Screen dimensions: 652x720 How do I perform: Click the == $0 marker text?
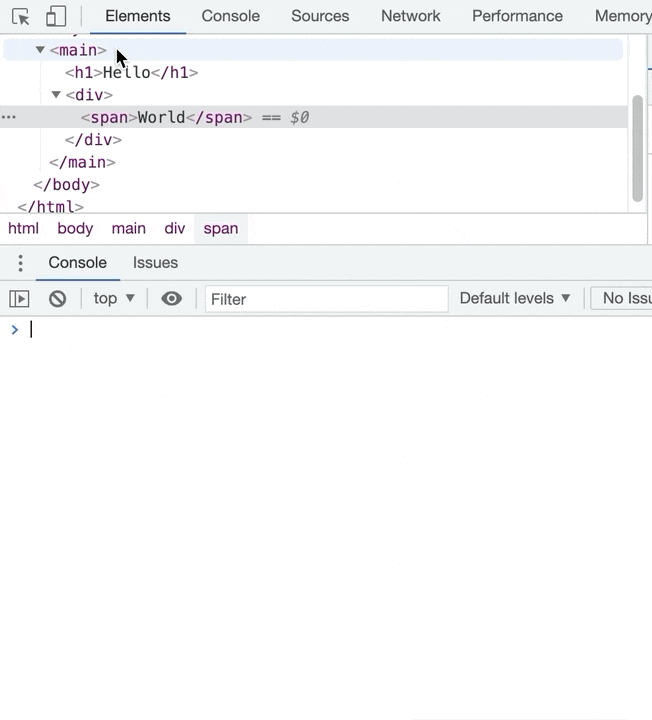click(x=285, y=118)
